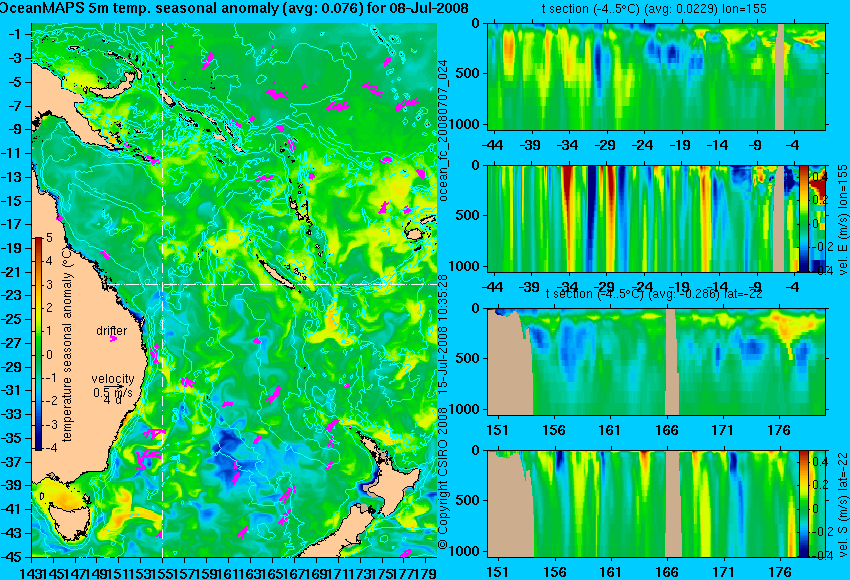Click the '500' depth label of the top section

468,73
